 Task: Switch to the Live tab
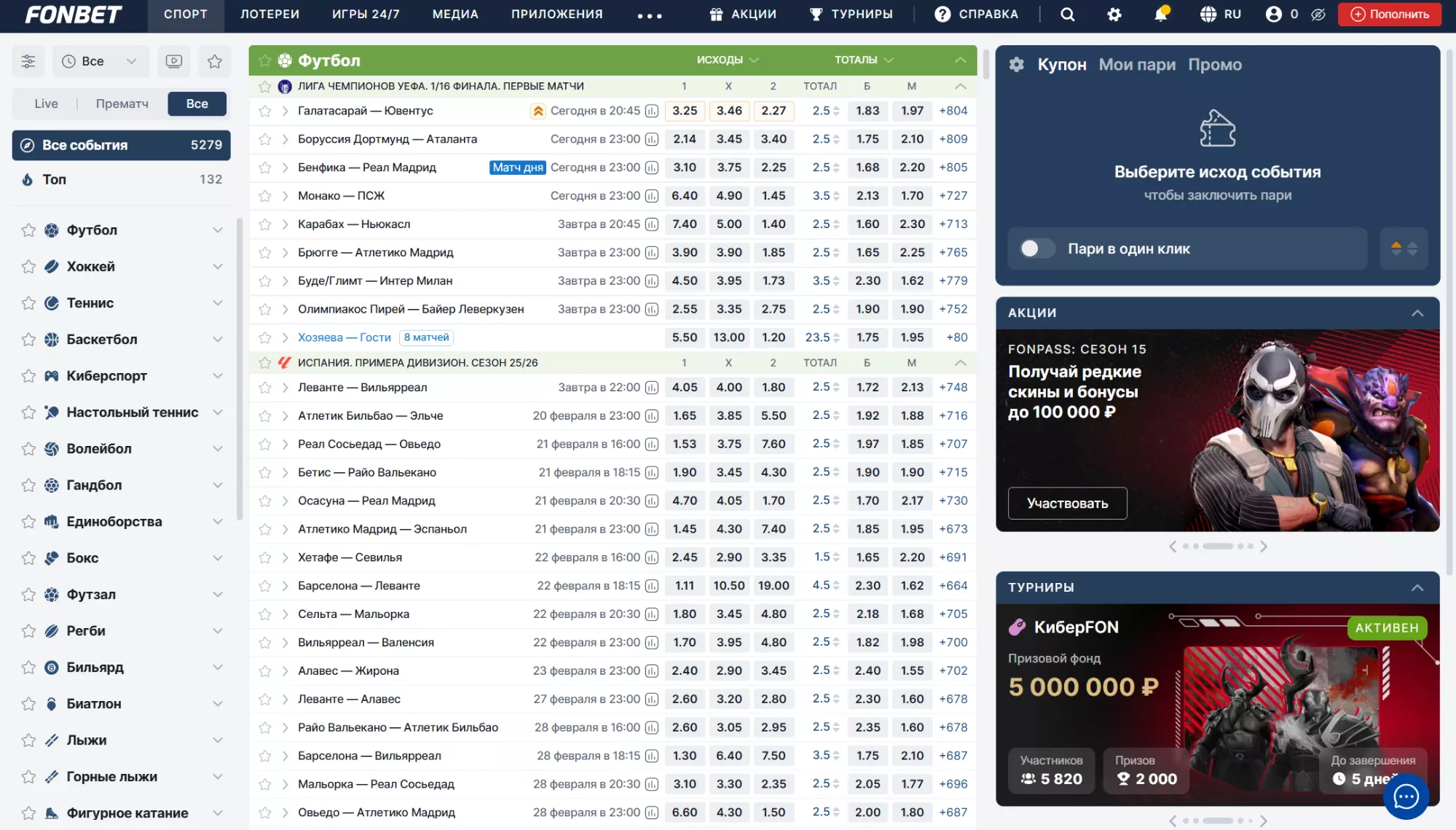click(46, 103)
